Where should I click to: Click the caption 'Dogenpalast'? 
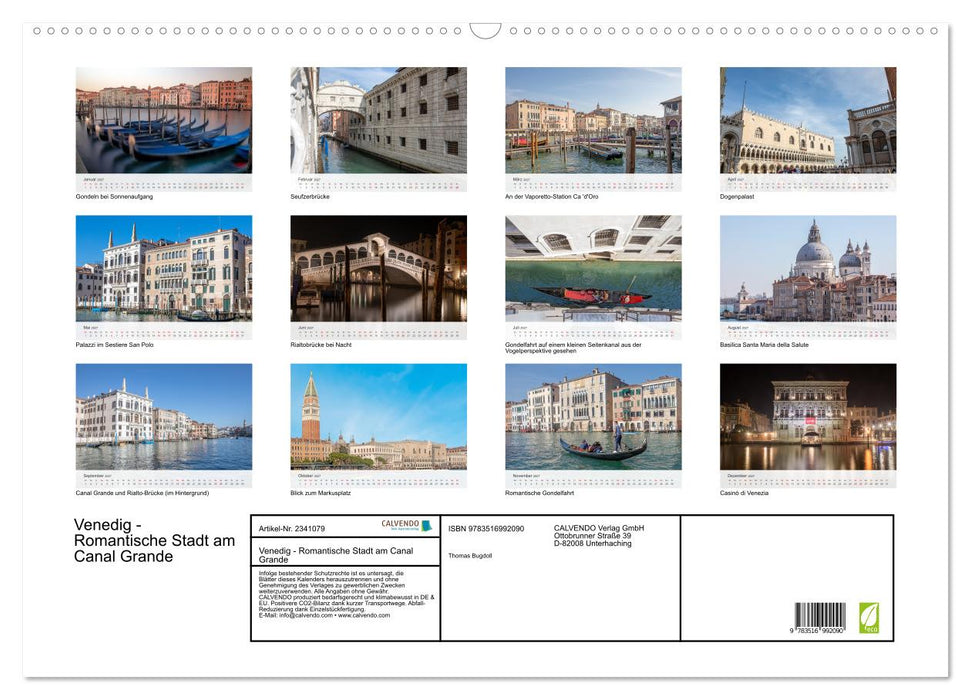[x=737, y=196]
